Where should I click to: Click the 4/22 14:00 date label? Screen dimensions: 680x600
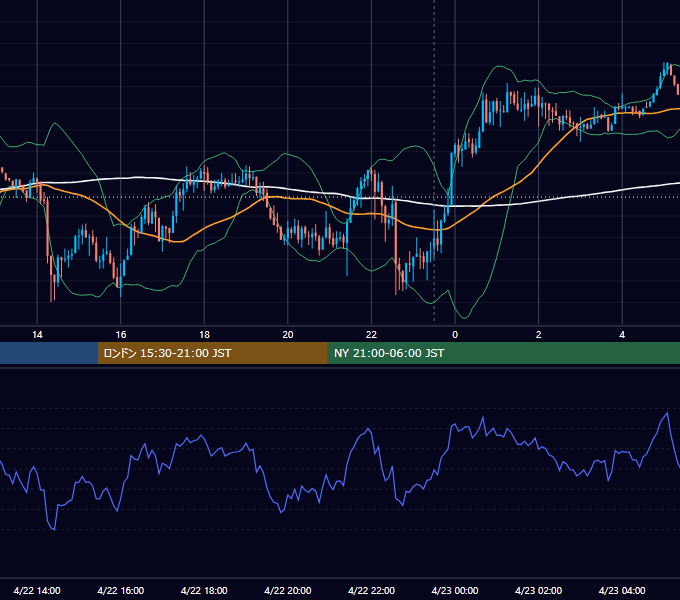click(37, 590)
